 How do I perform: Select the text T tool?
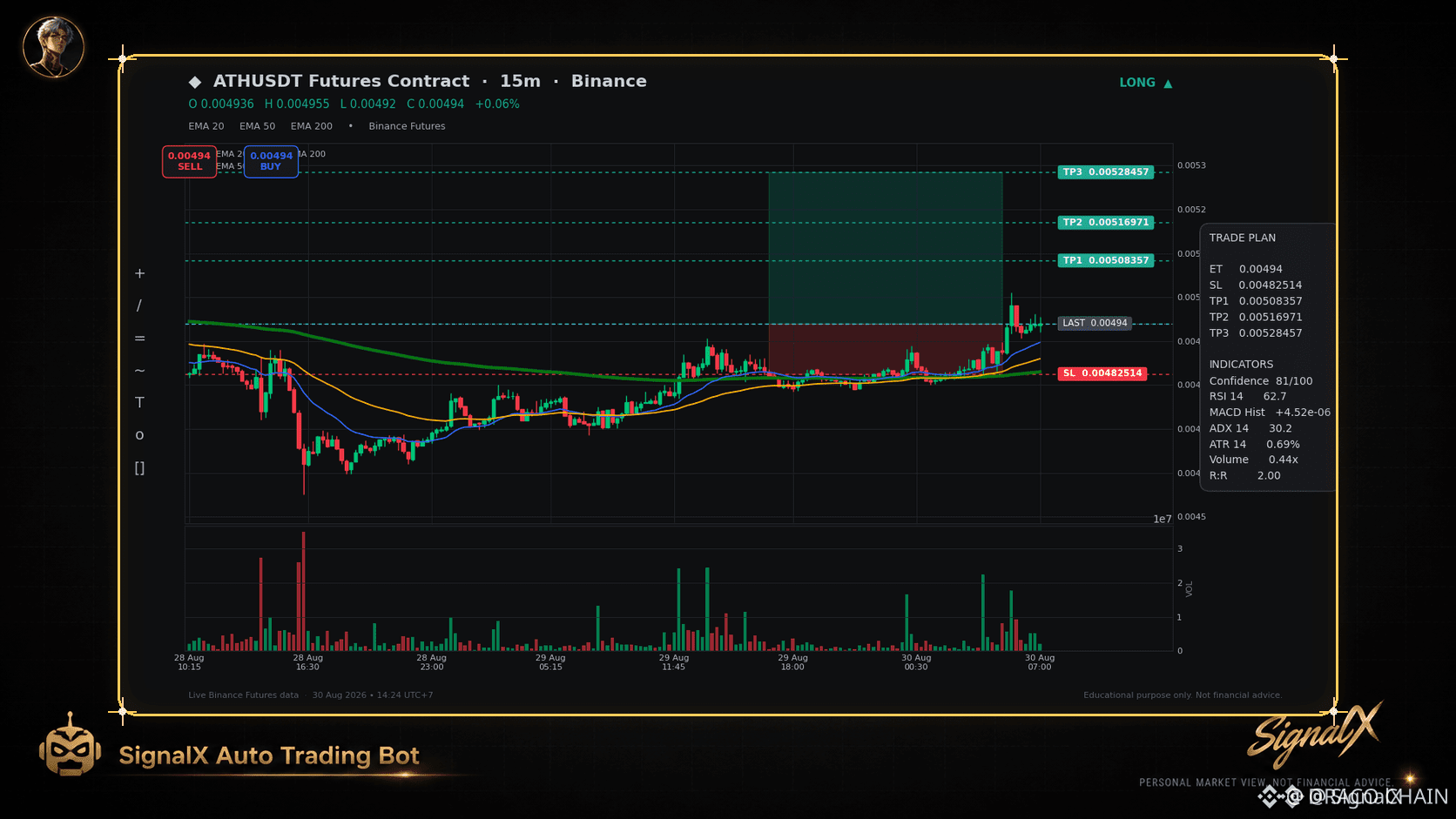(x=139, y=402)
